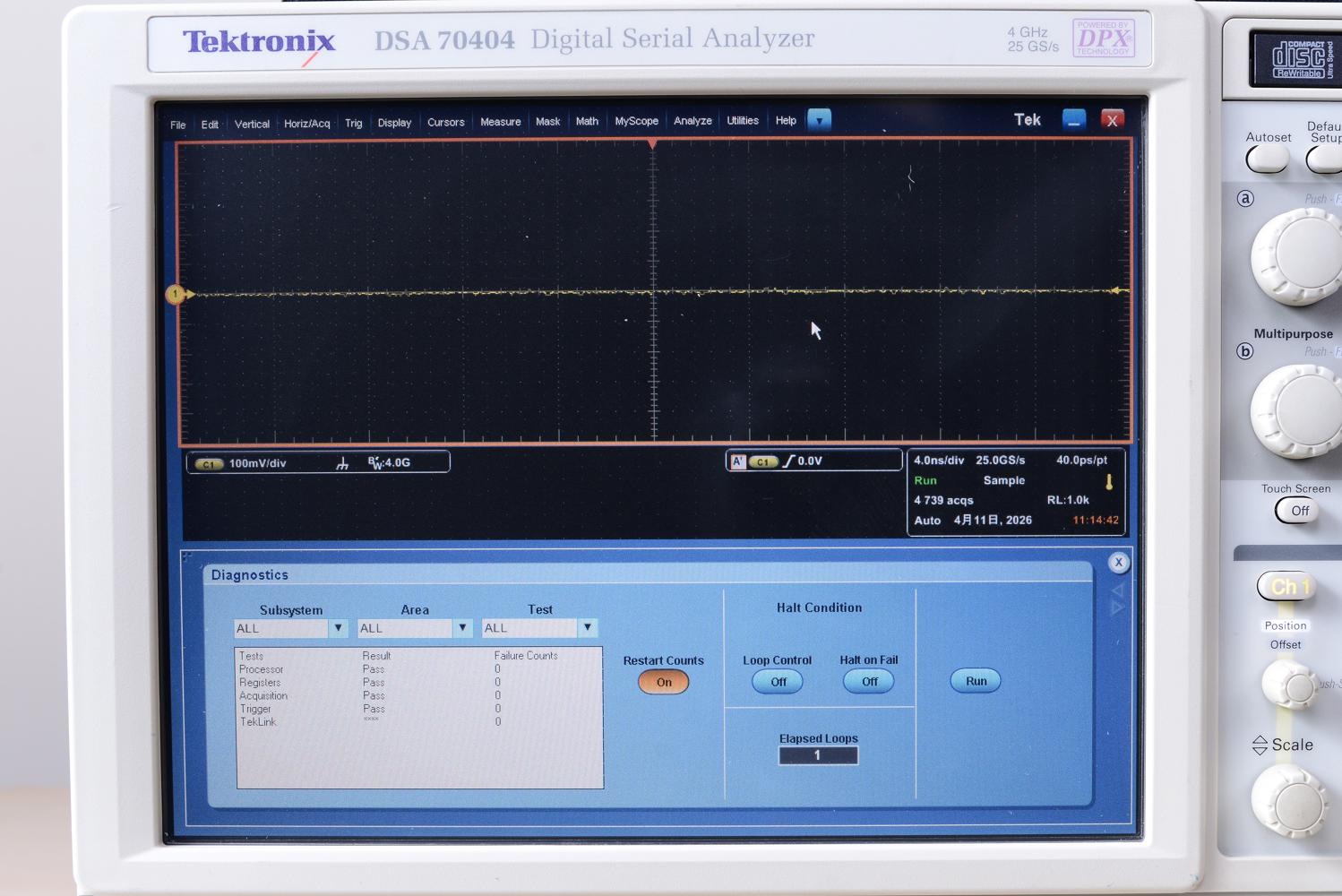Open the Vertical menu
1342x896 pixels.
252,124
